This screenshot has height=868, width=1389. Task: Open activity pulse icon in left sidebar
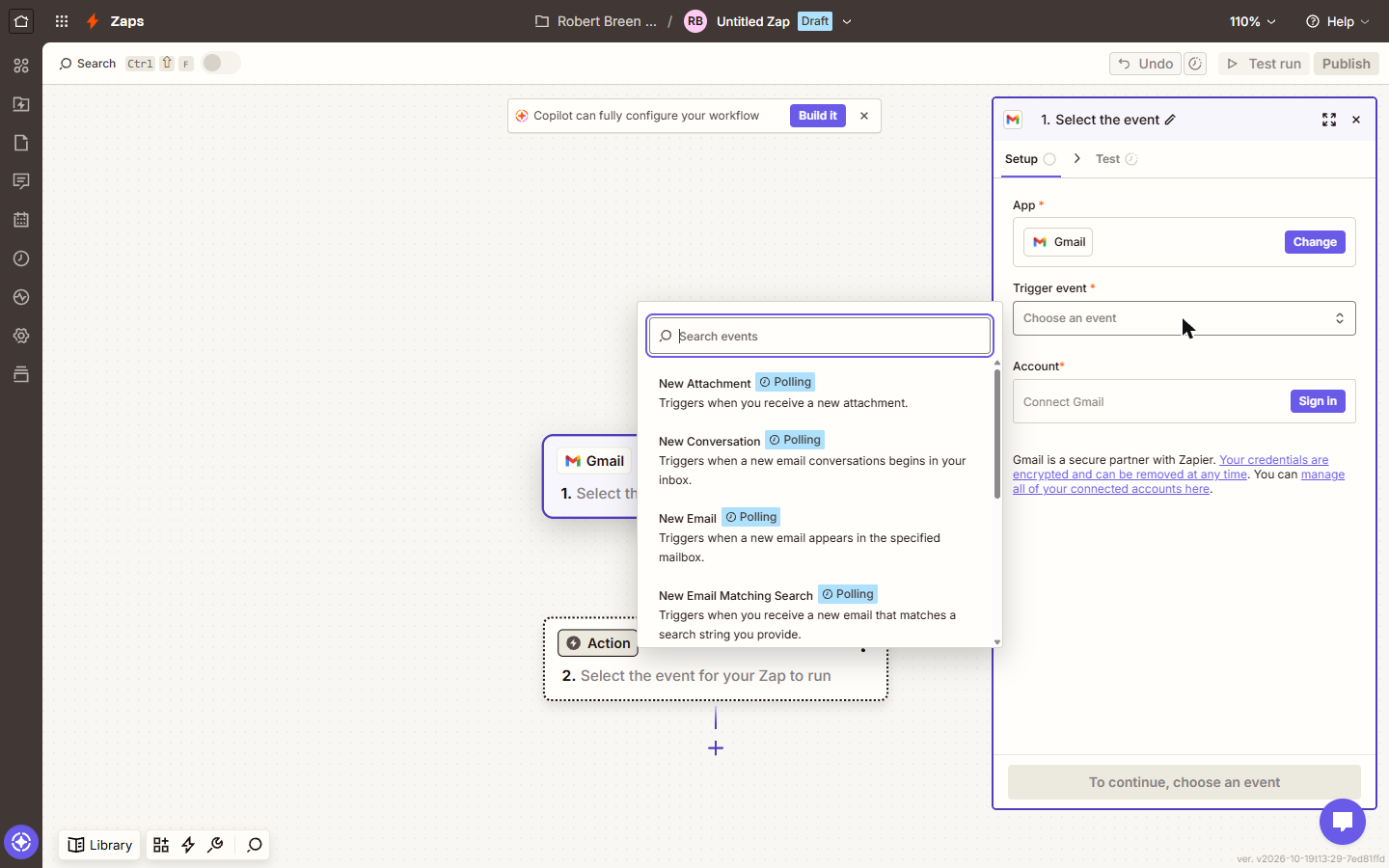point(21,297)
